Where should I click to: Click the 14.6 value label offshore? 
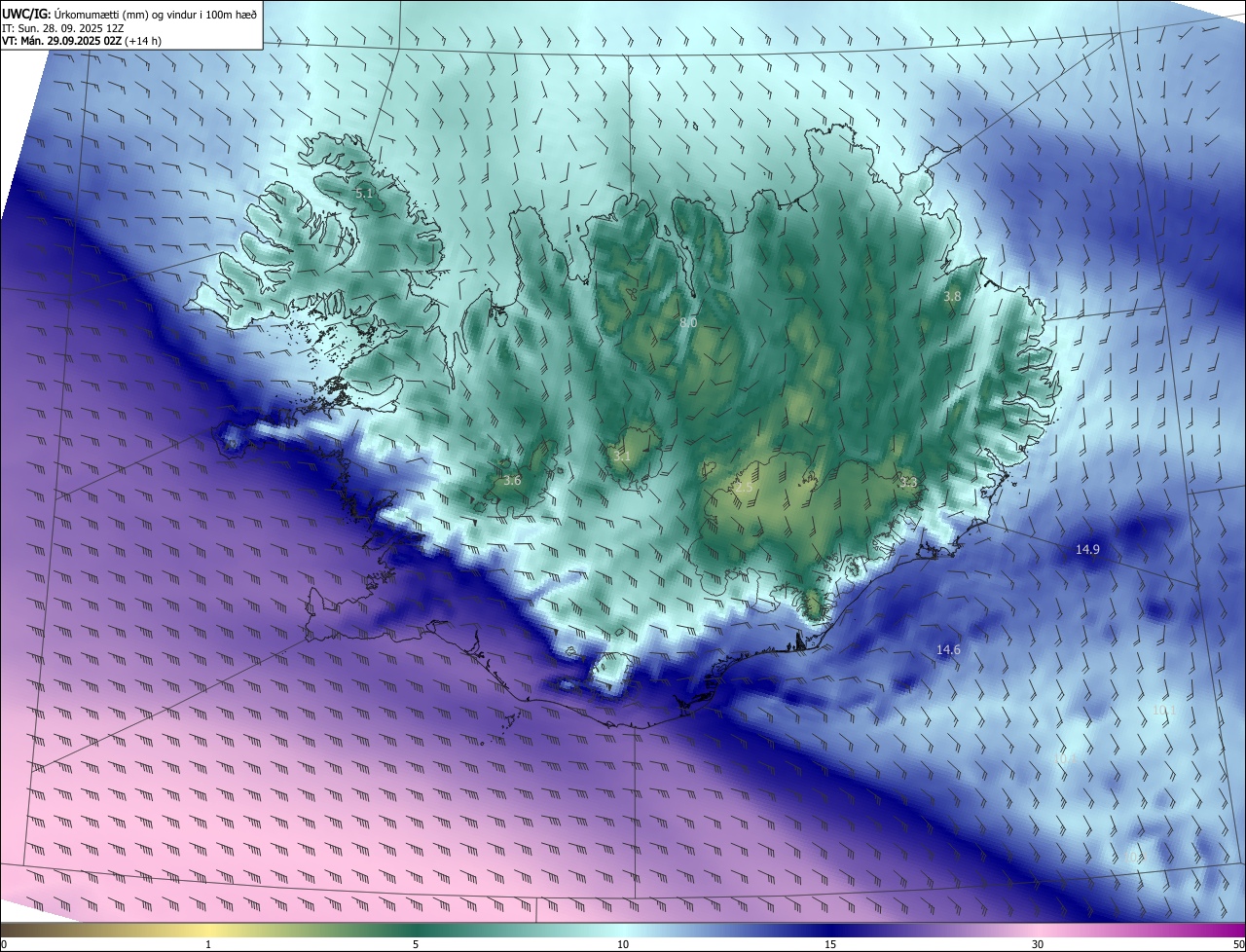click(948, 649)
